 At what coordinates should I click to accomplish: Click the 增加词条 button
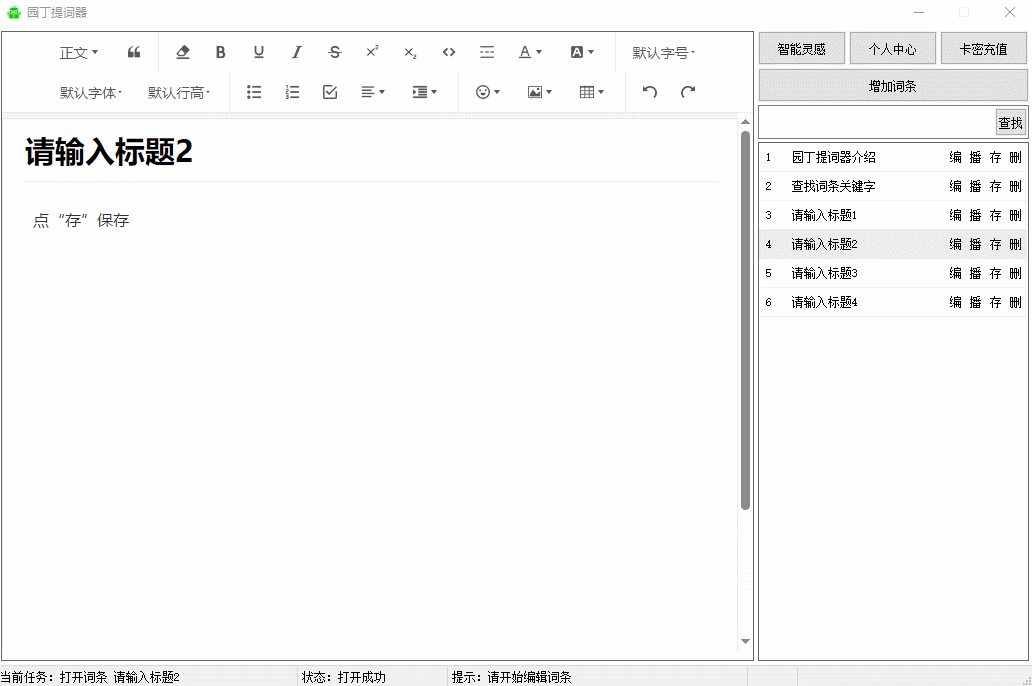(893, 86)
